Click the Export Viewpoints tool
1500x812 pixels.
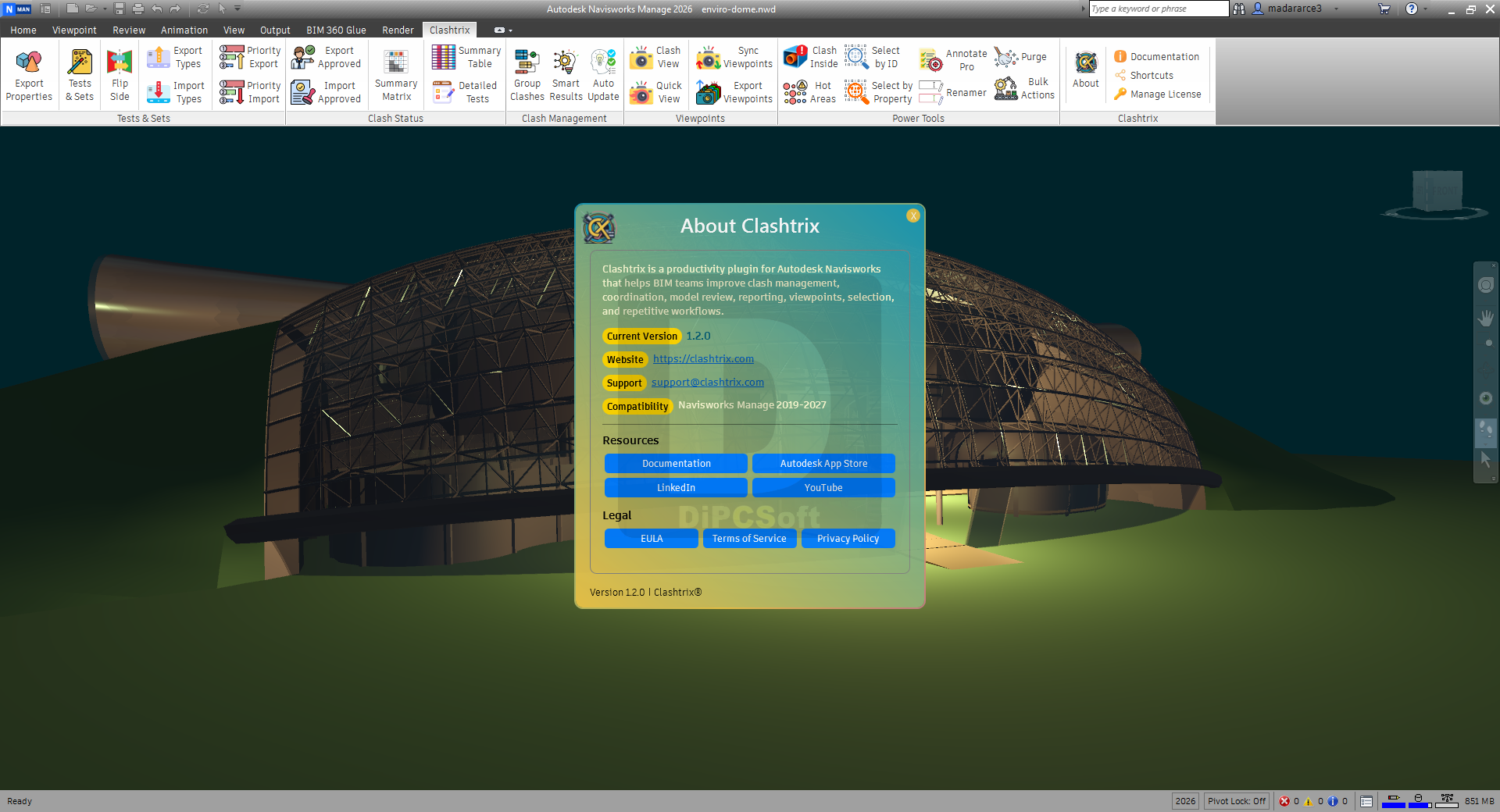734,92
